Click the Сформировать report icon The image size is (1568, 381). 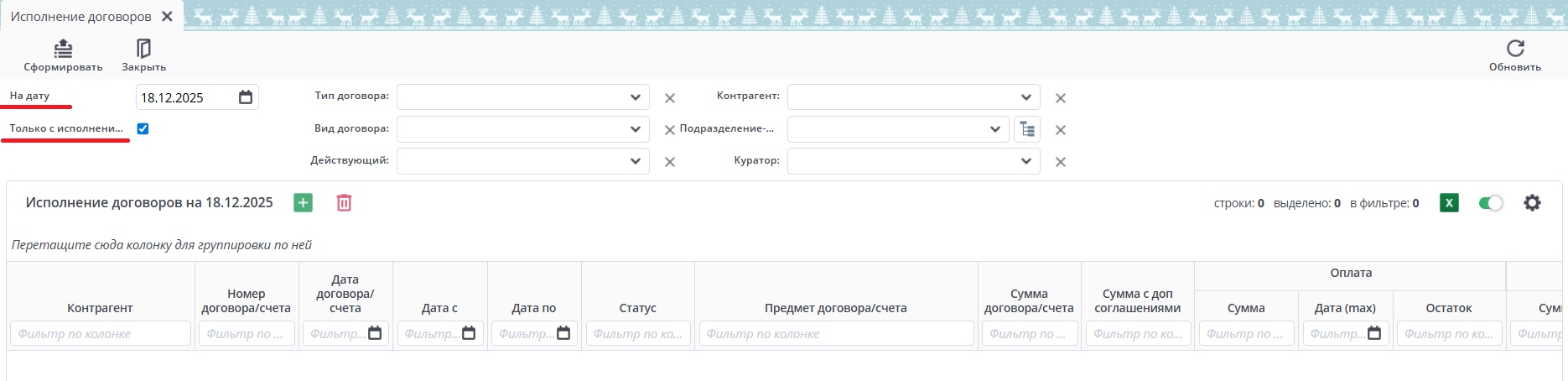[x=63, y=49]
